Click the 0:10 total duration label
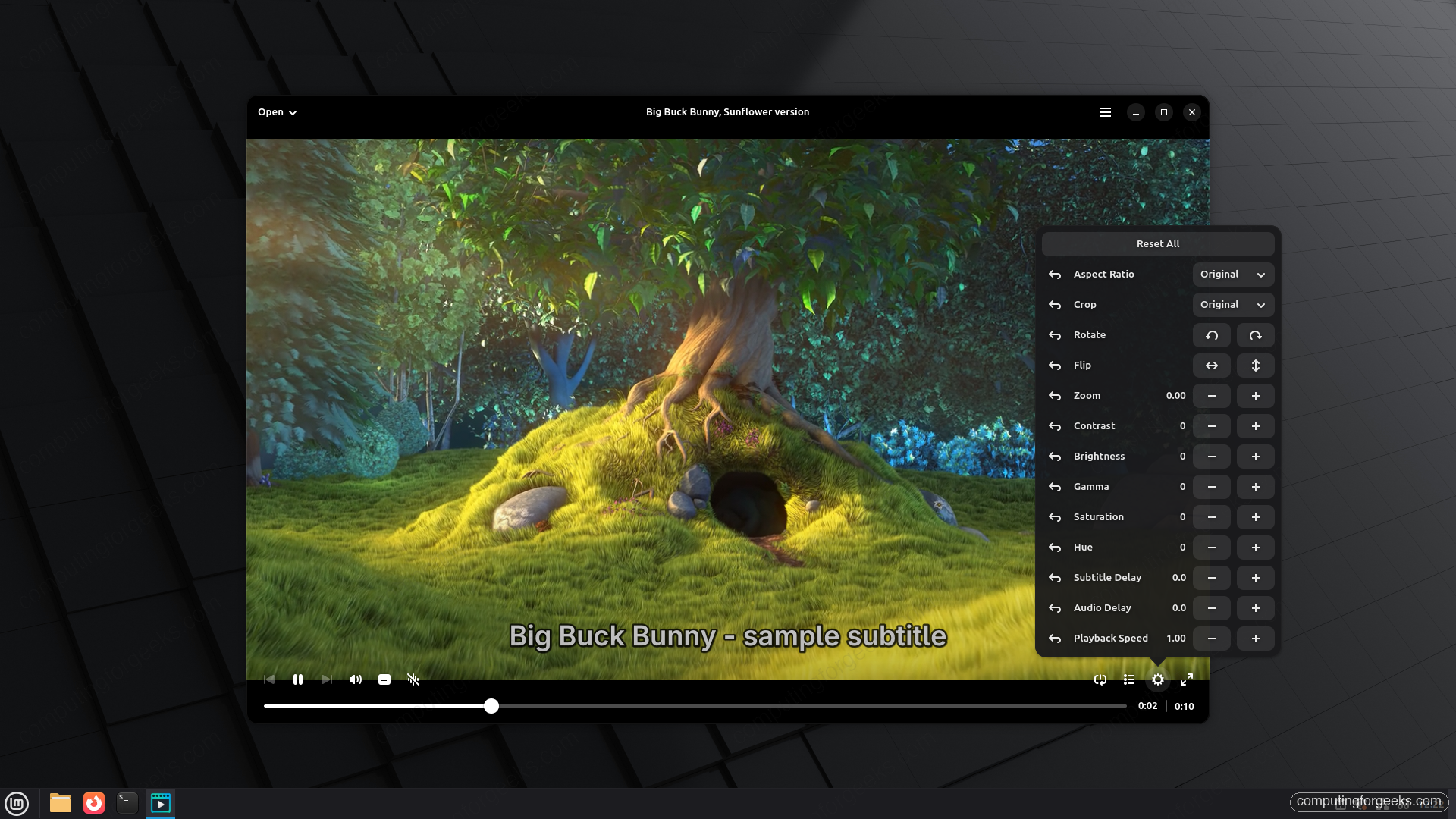 click(x=1185, y=706)
